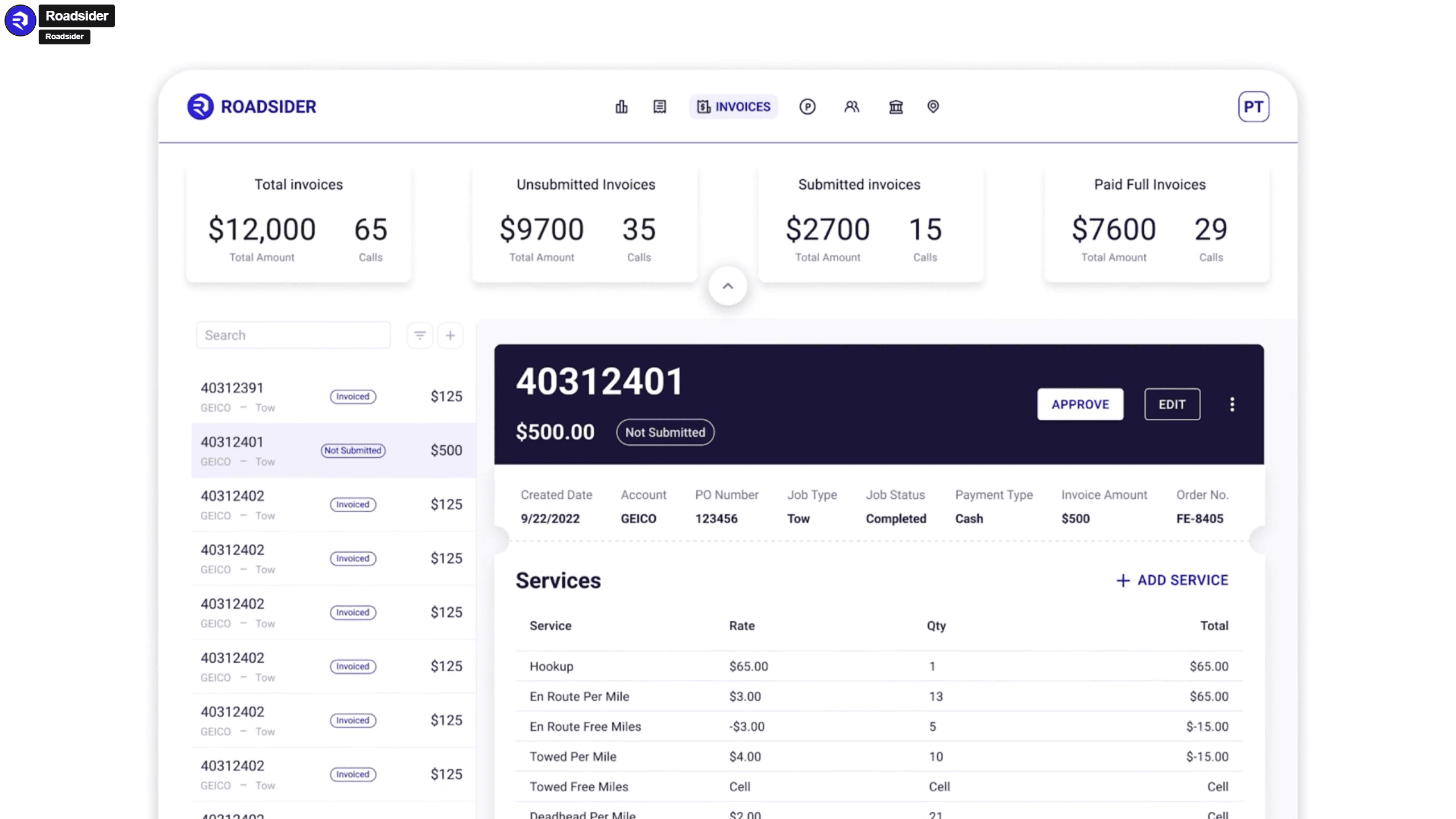Click the Add Service link
Viewport: 1456px width, 819px height.
[x=1172, y=580]
